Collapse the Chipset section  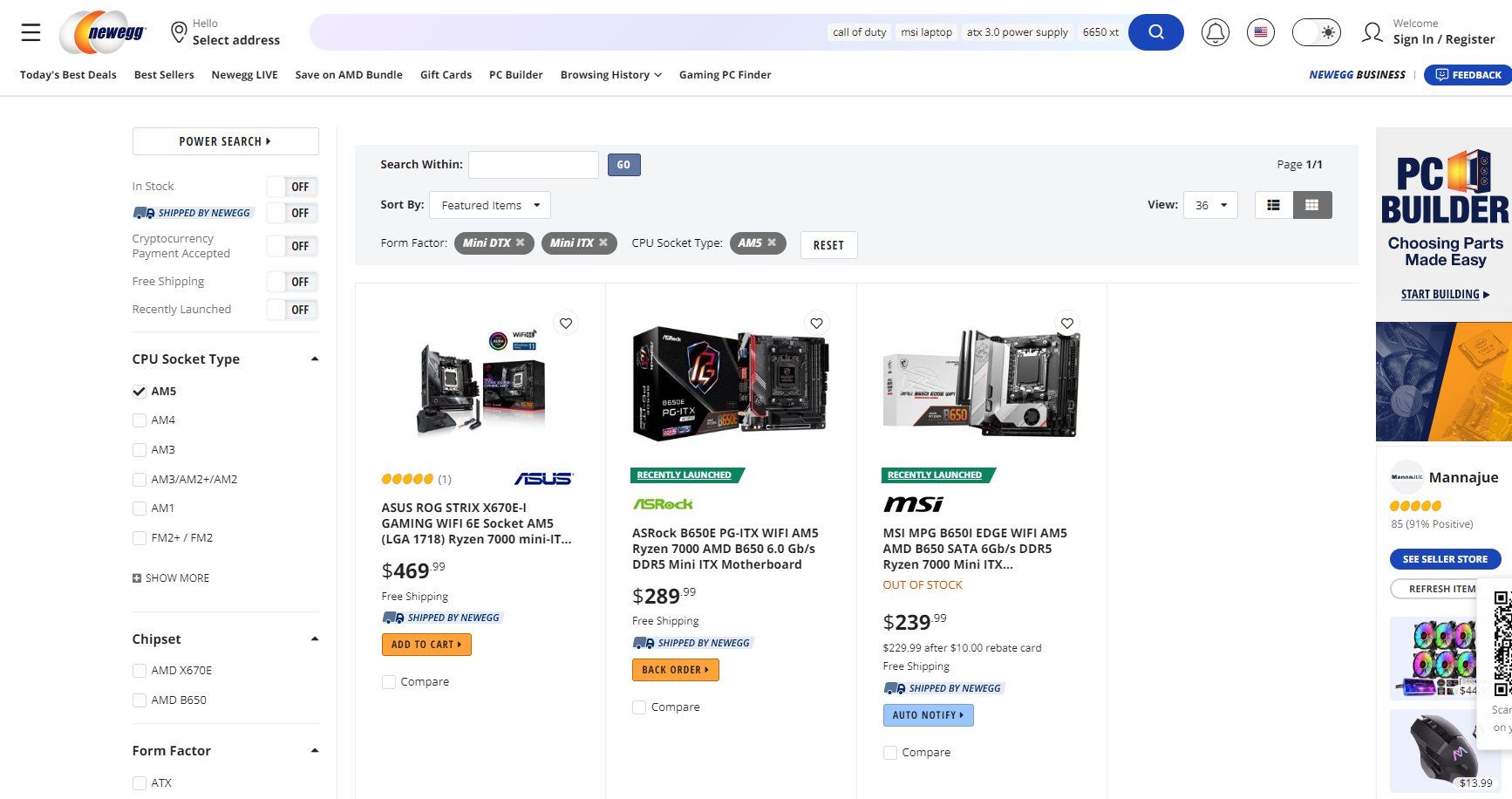(x=315, y=639)
